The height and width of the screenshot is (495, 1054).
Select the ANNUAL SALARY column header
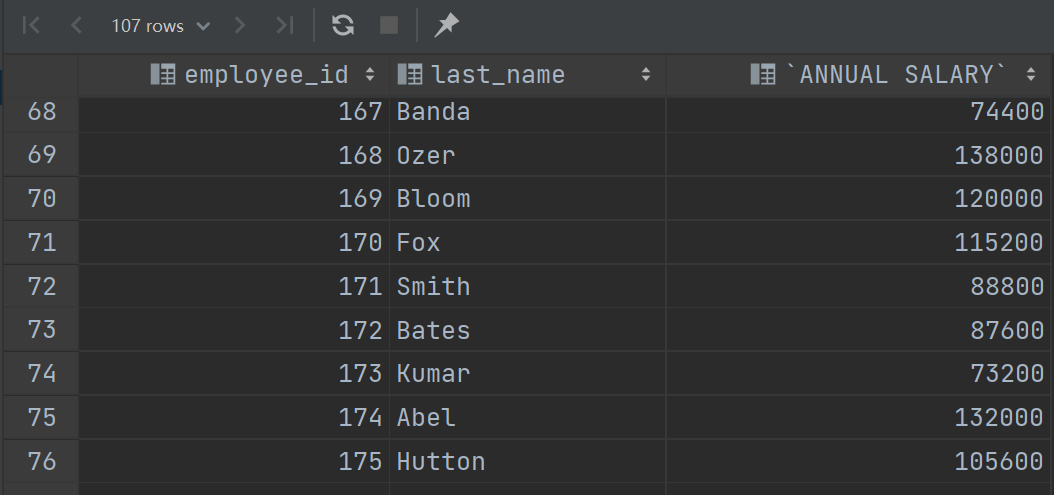pyautogui.click(x=858, y=74)
